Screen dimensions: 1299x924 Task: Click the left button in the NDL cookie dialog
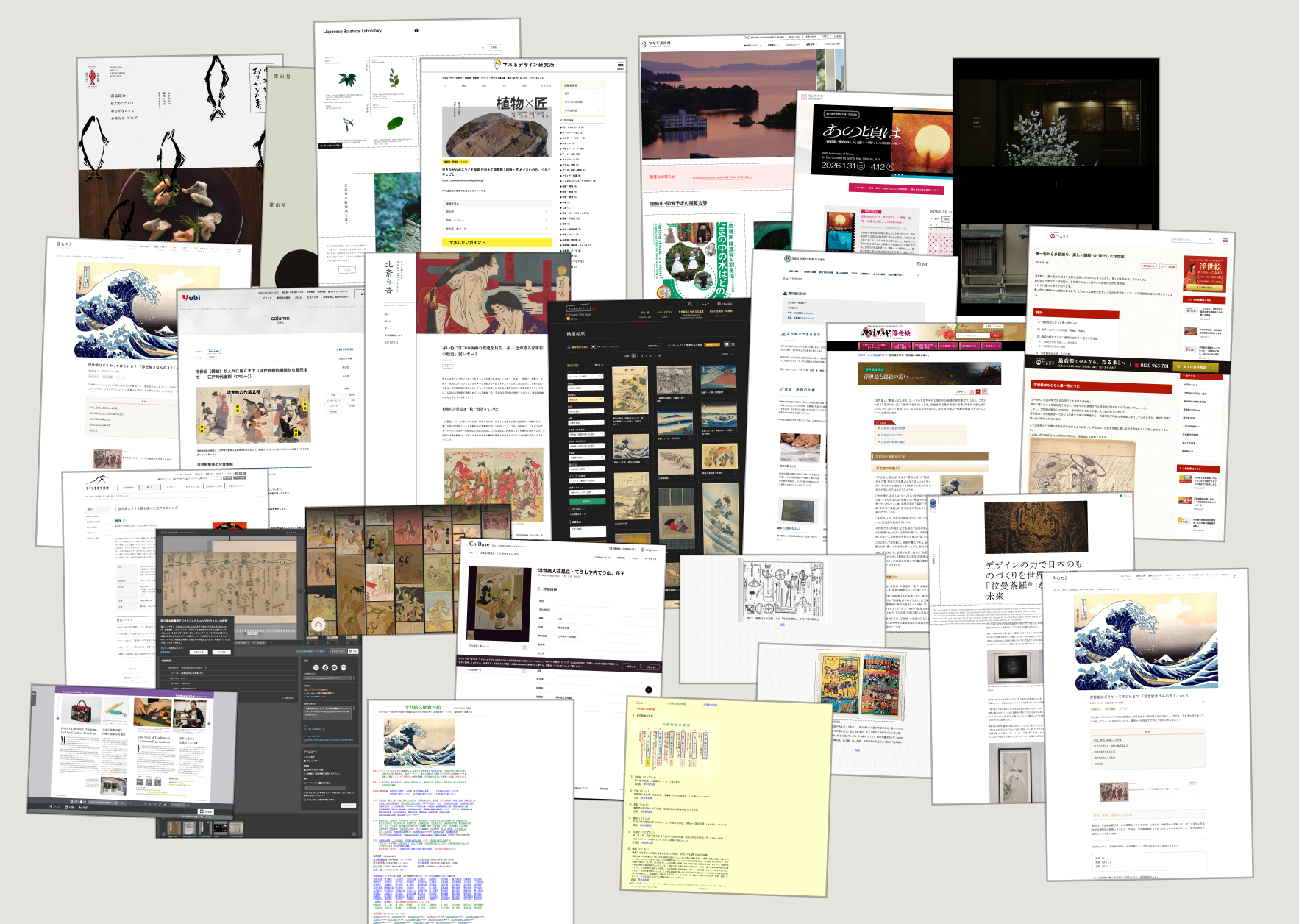[199, 652]
